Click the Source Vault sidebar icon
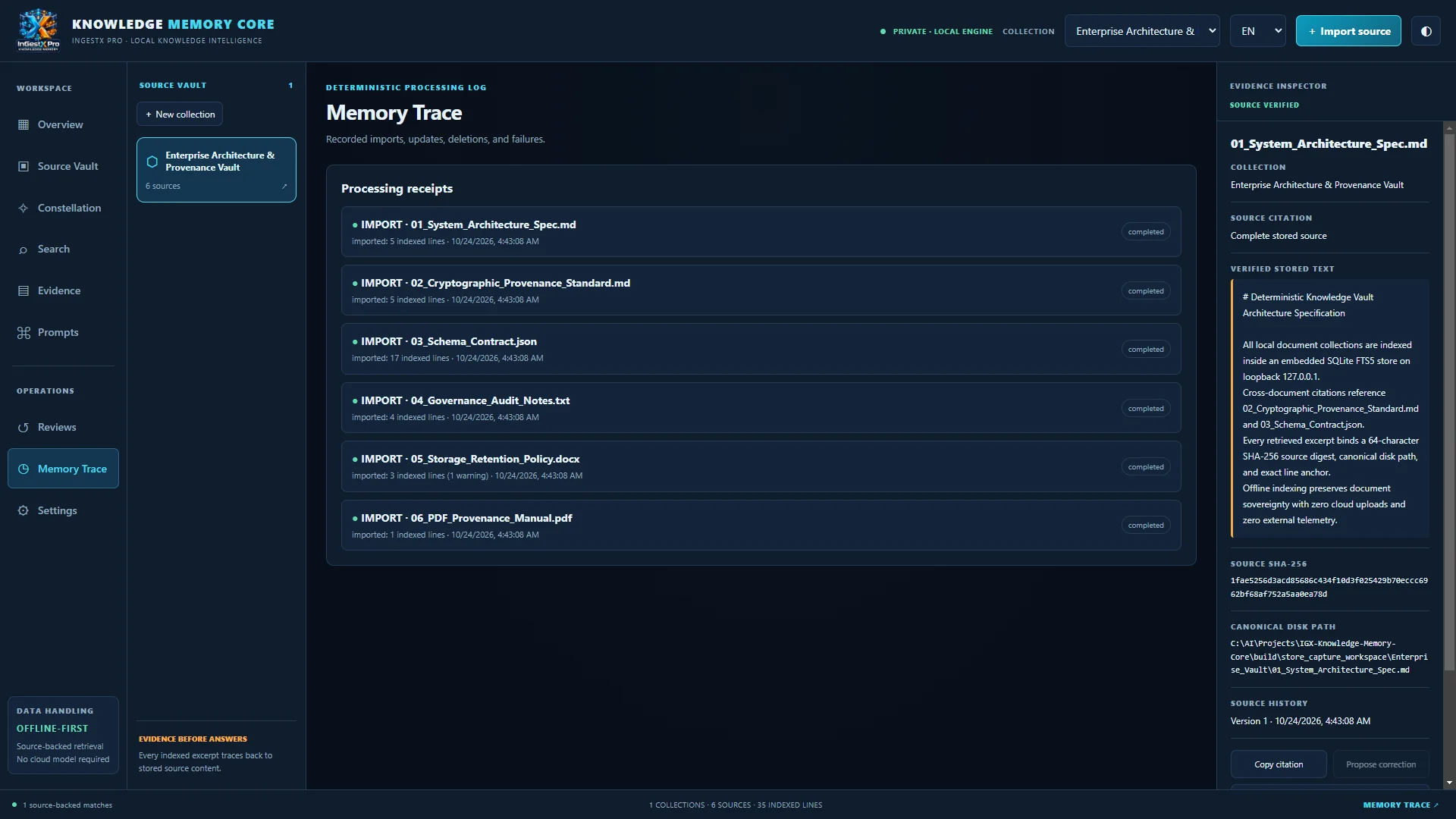This screenshot has height=819, width=1456. point(24,166)
